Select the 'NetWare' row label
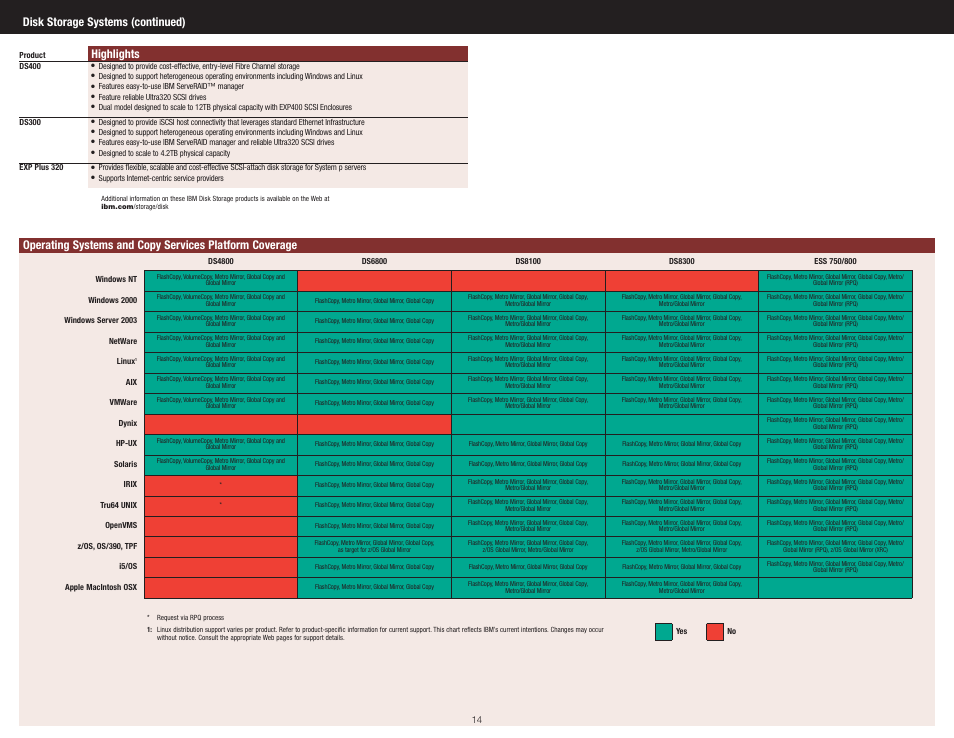 123,341
